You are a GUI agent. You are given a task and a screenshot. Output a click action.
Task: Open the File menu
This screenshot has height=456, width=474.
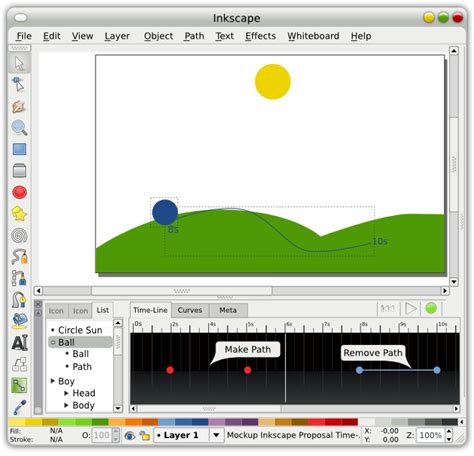pyautogui.click(x=24, y=36)
